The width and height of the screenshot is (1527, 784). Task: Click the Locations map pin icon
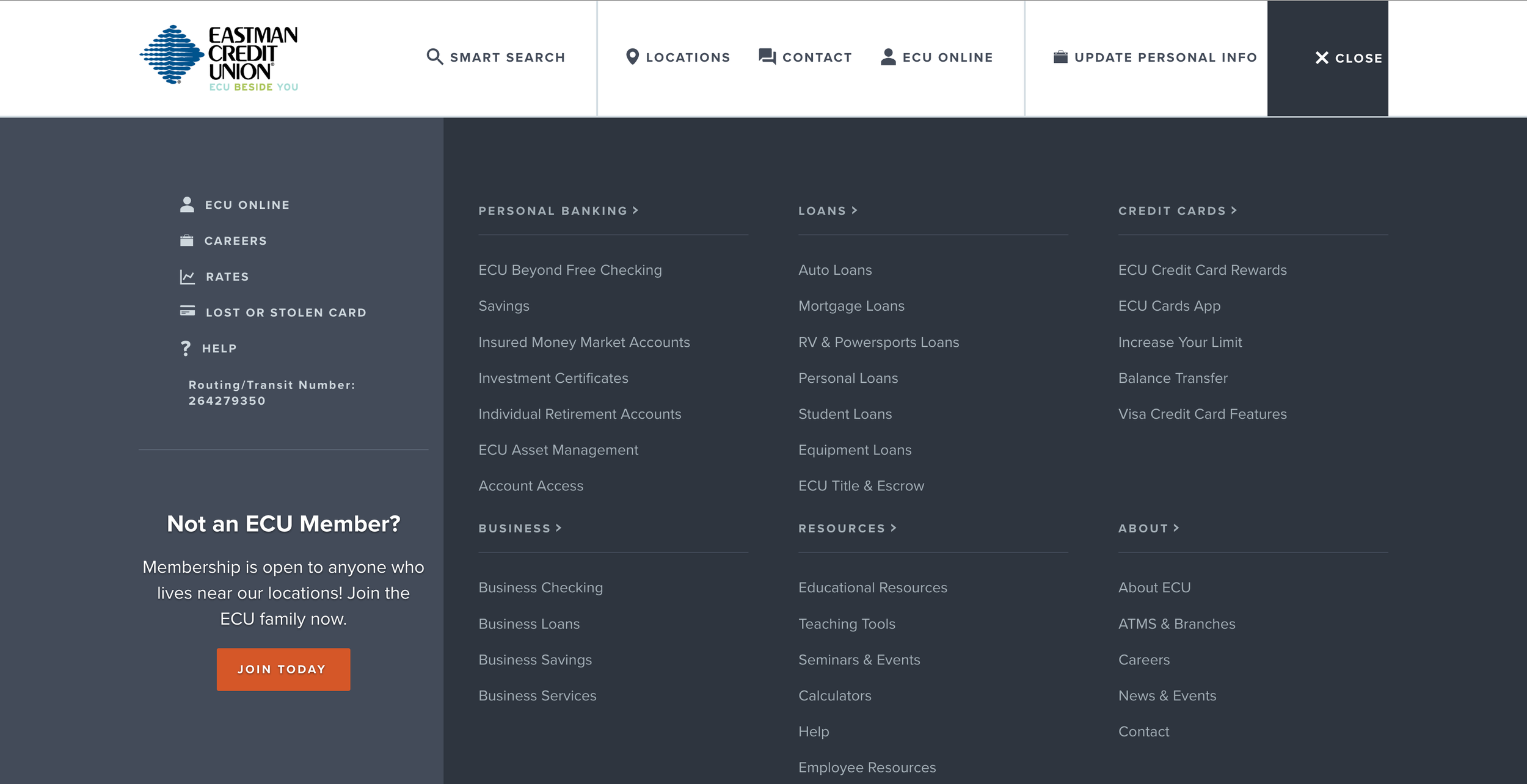(633, 57)
